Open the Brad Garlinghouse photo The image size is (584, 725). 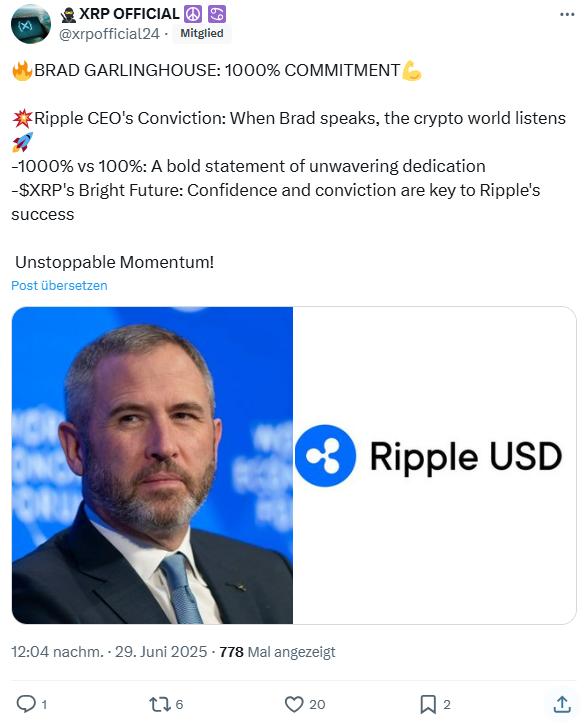[152, 465]
